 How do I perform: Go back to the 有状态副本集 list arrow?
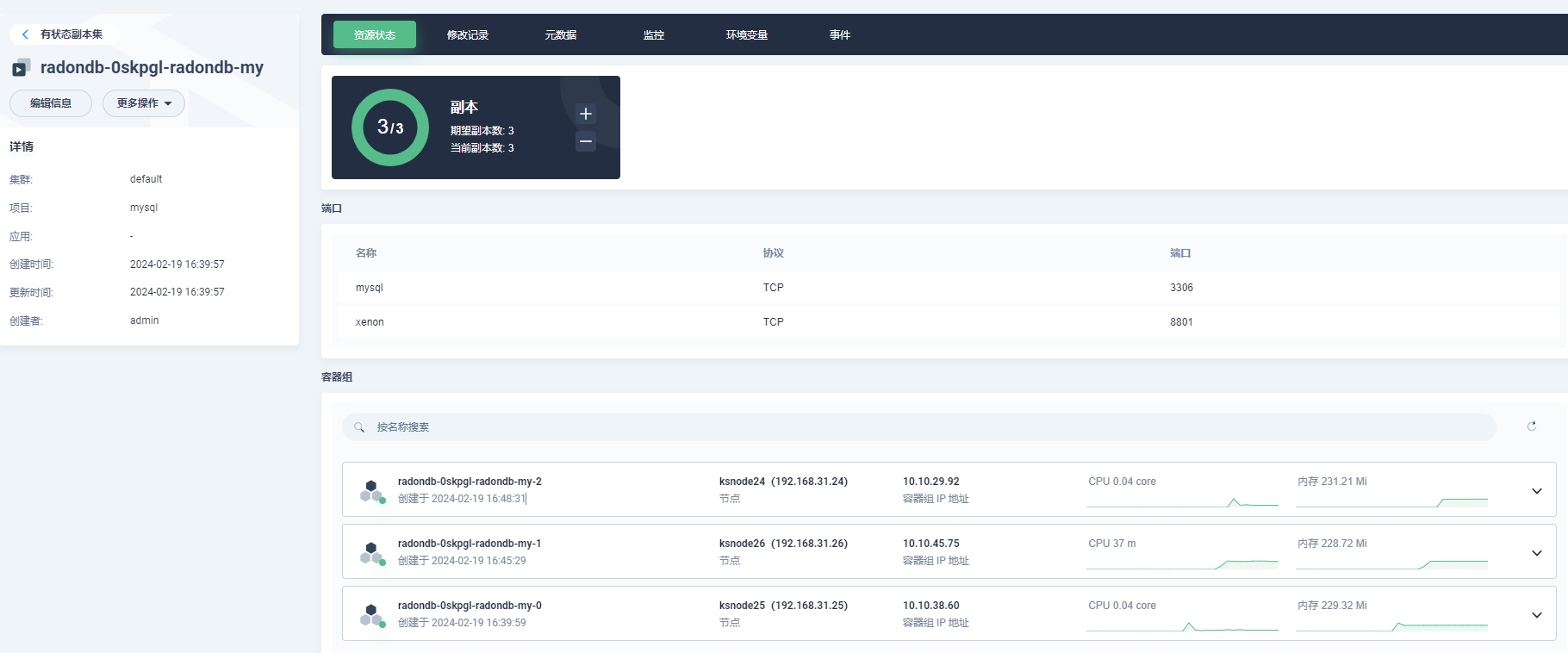(x=25, y=34)
